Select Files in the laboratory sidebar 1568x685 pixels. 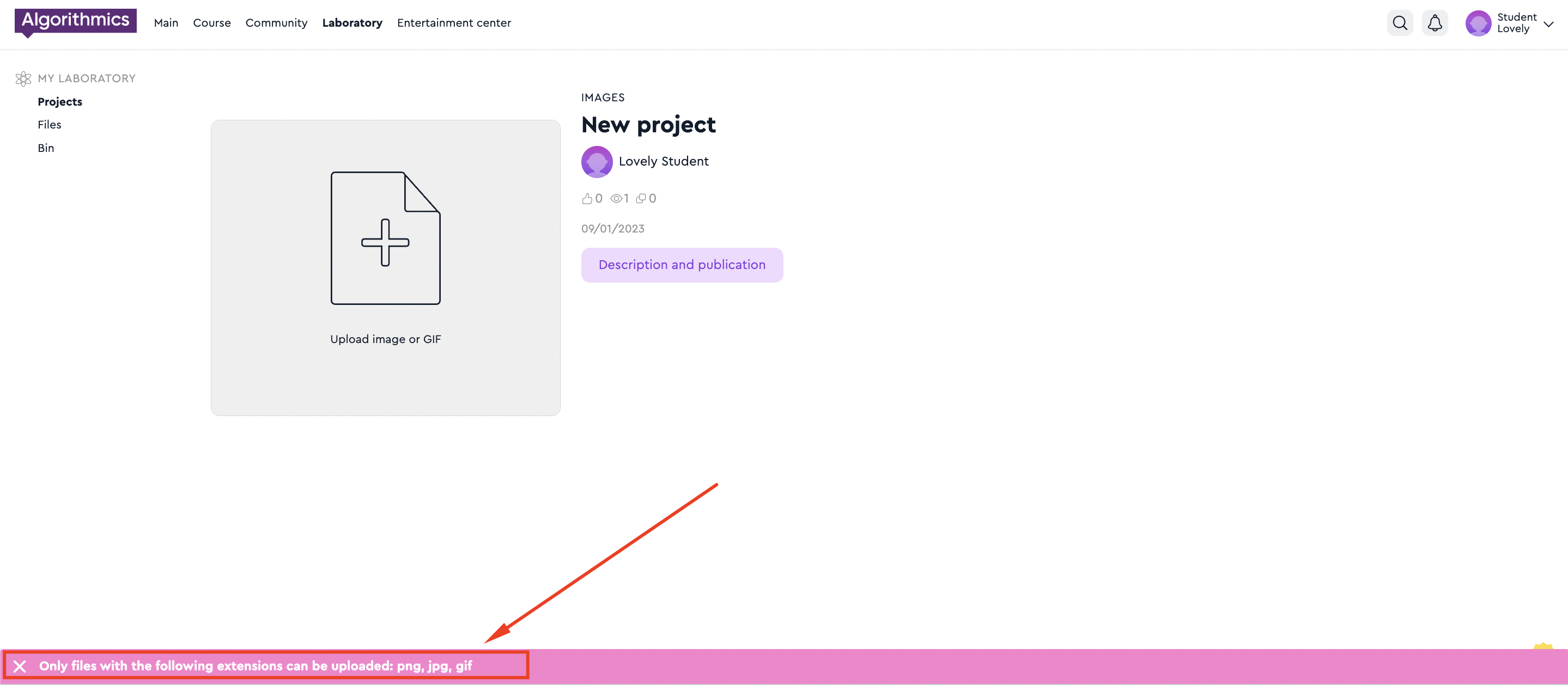click(x=49, y=125)
